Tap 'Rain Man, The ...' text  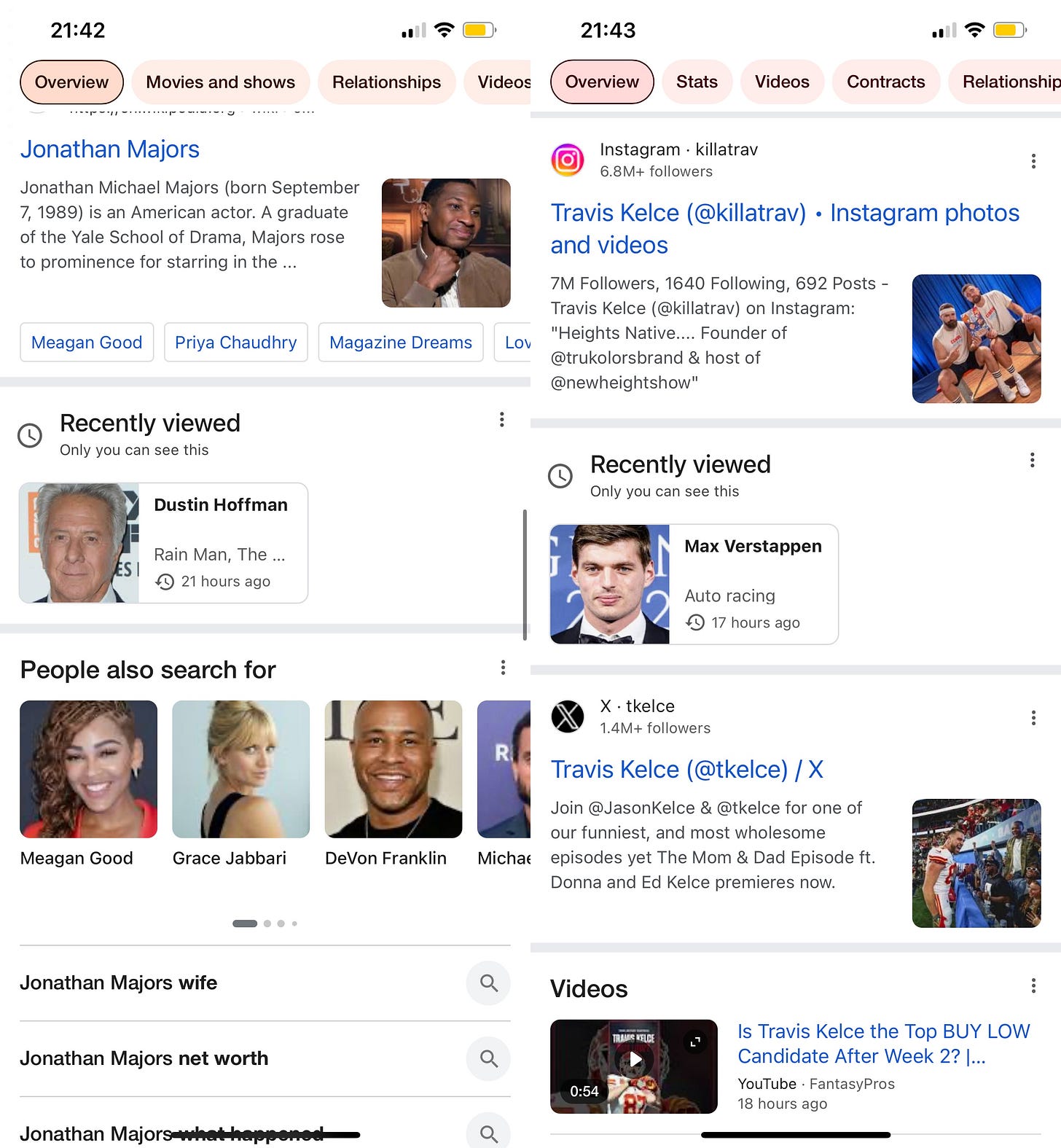pos(219,555)
